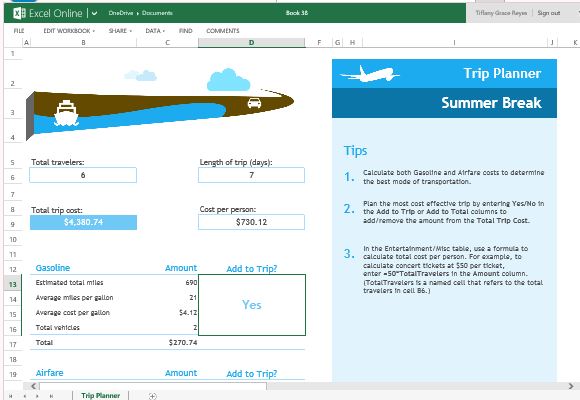Screen dimensions: 580x400
Task: Add a new sheet with plus icon
Action: click(152, 396)
